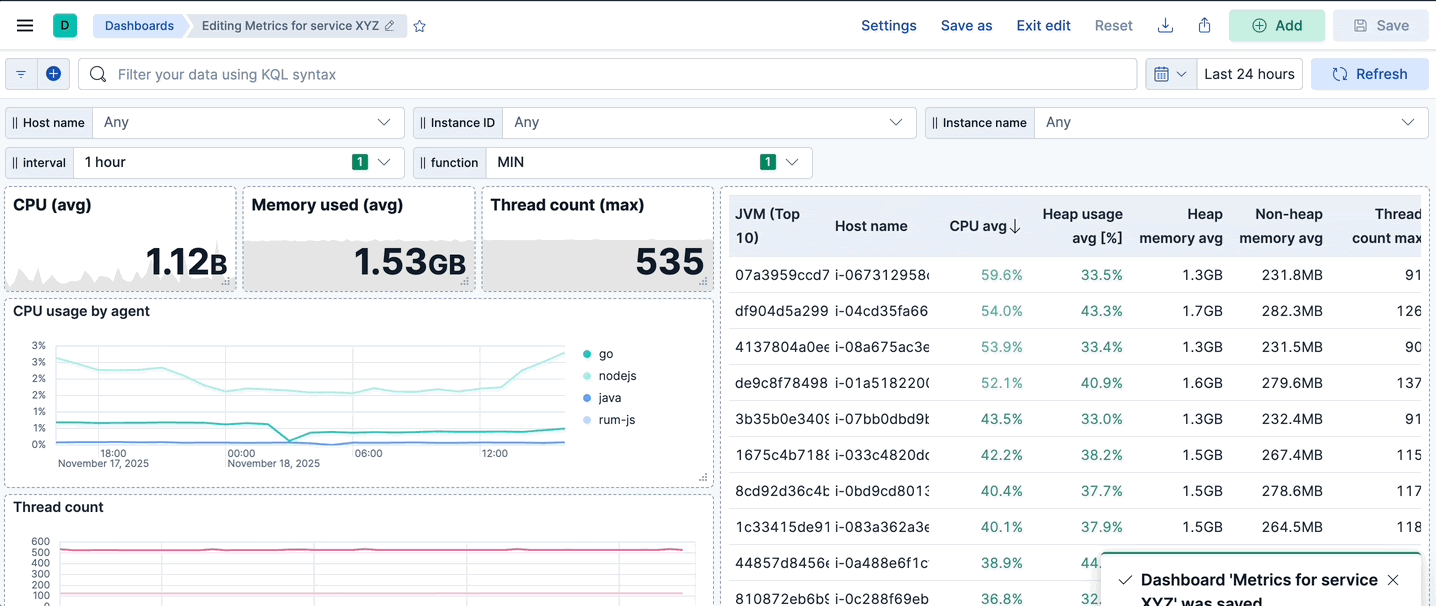Open the filter options menu icon

21,74
